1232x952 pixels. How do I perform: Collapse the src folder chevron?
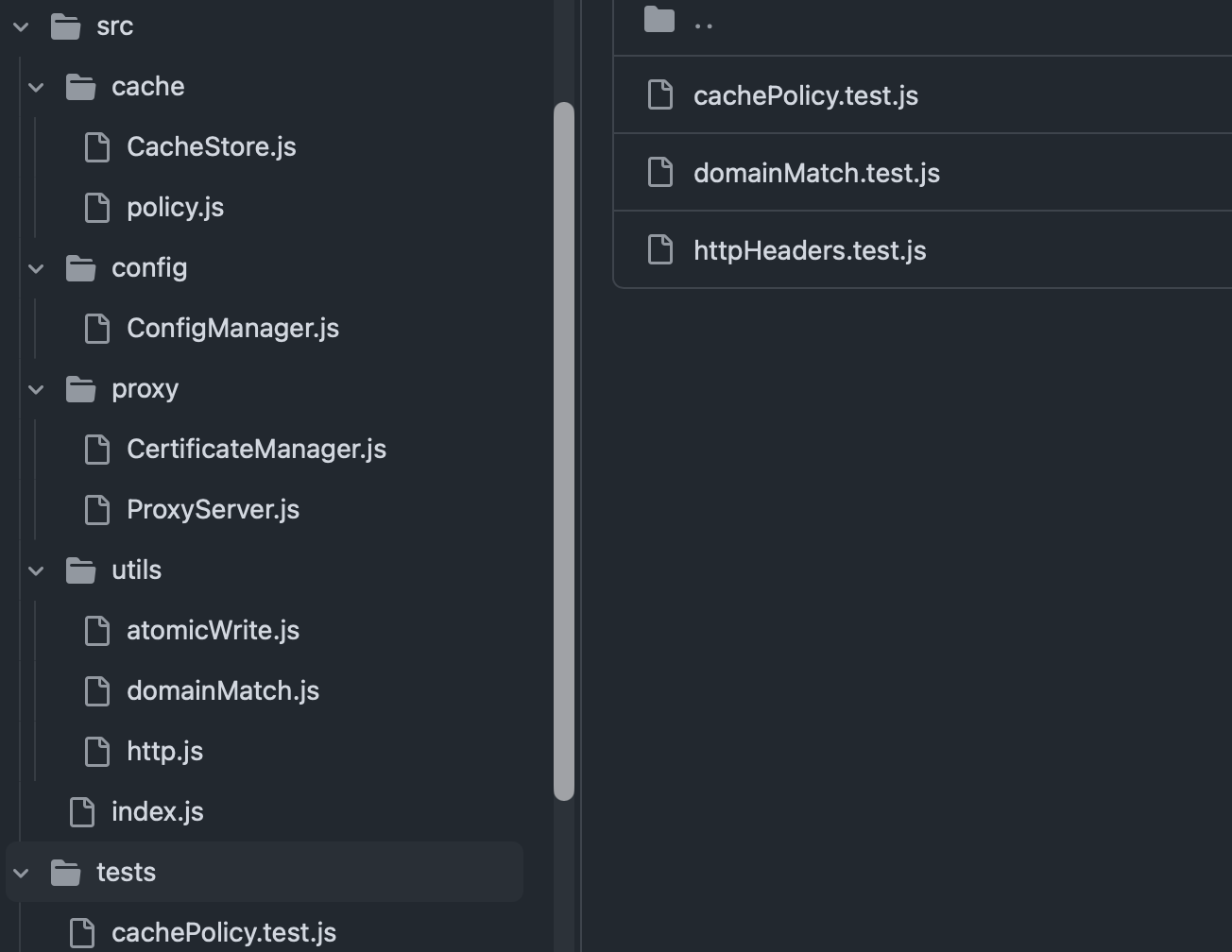click(x=22, y=26)
